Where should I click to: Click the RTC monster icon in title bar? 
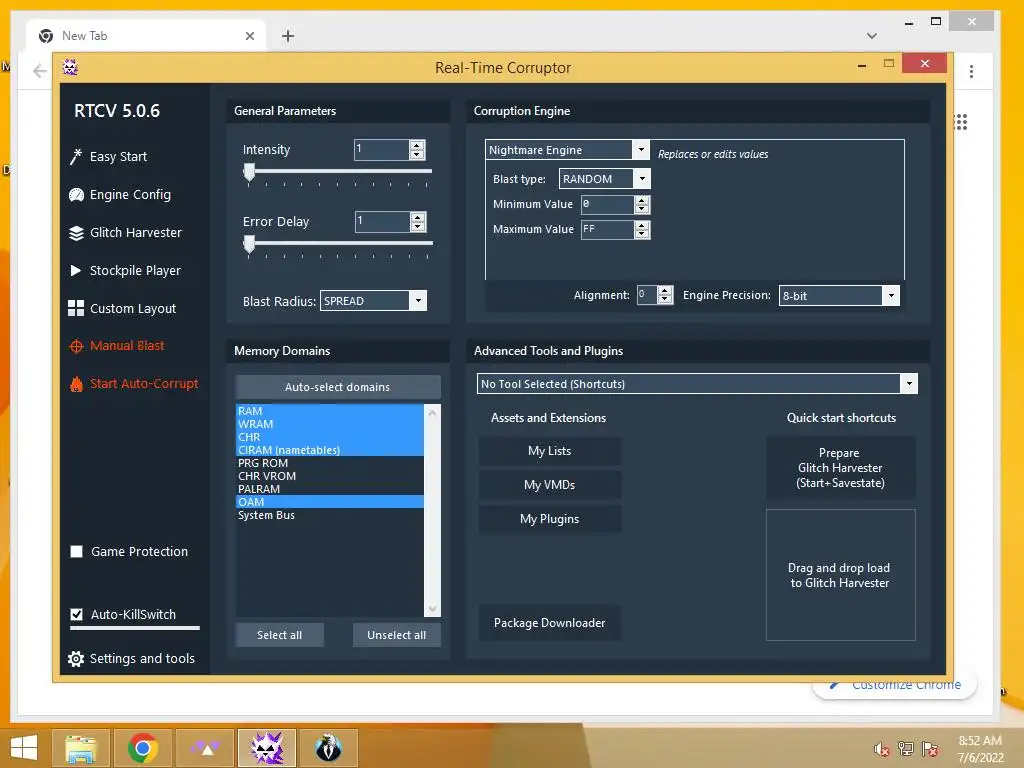70,67
